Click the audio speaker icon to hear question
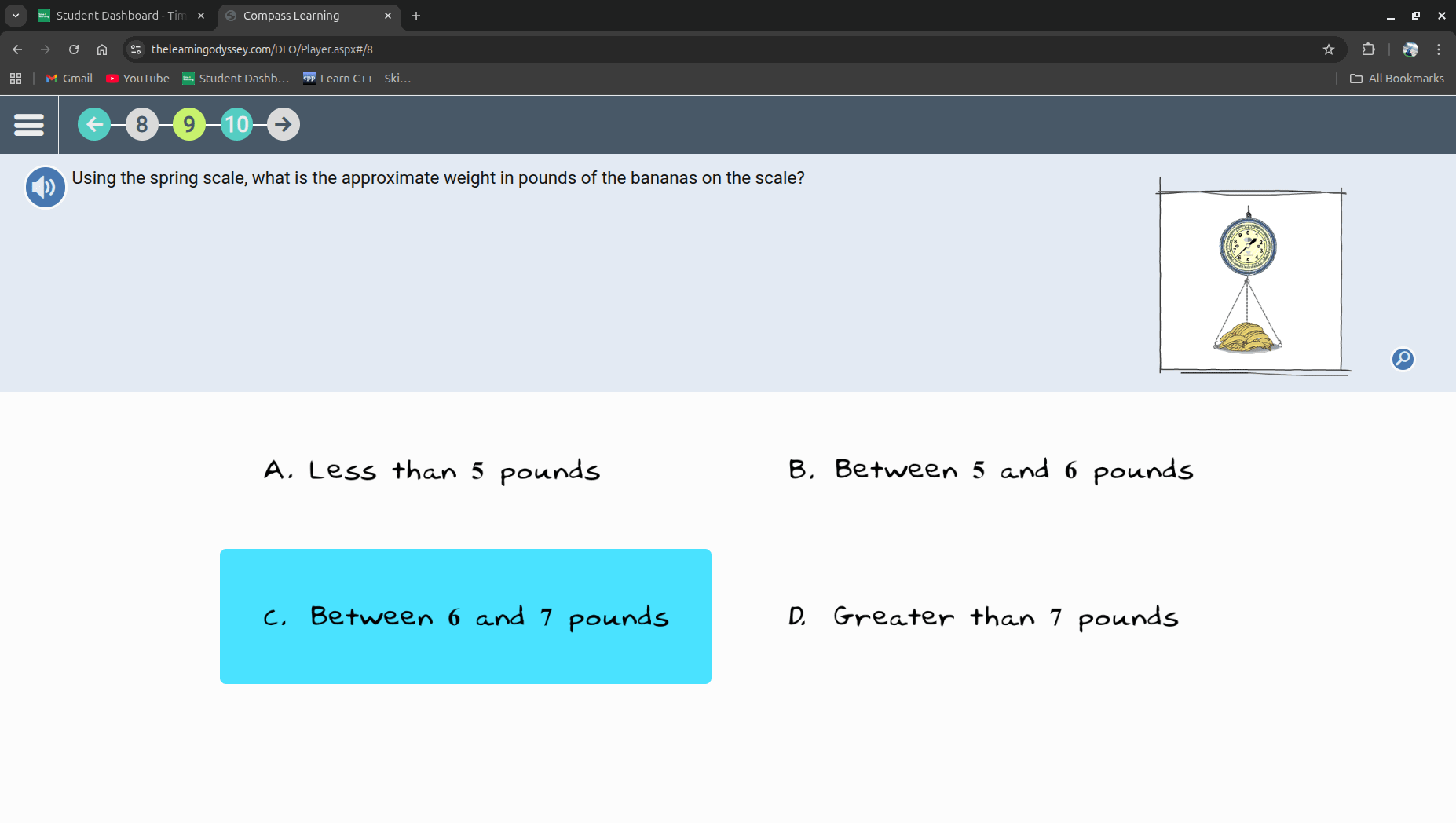This screenshot has height=823, width=1456. (x=46, y=188)
